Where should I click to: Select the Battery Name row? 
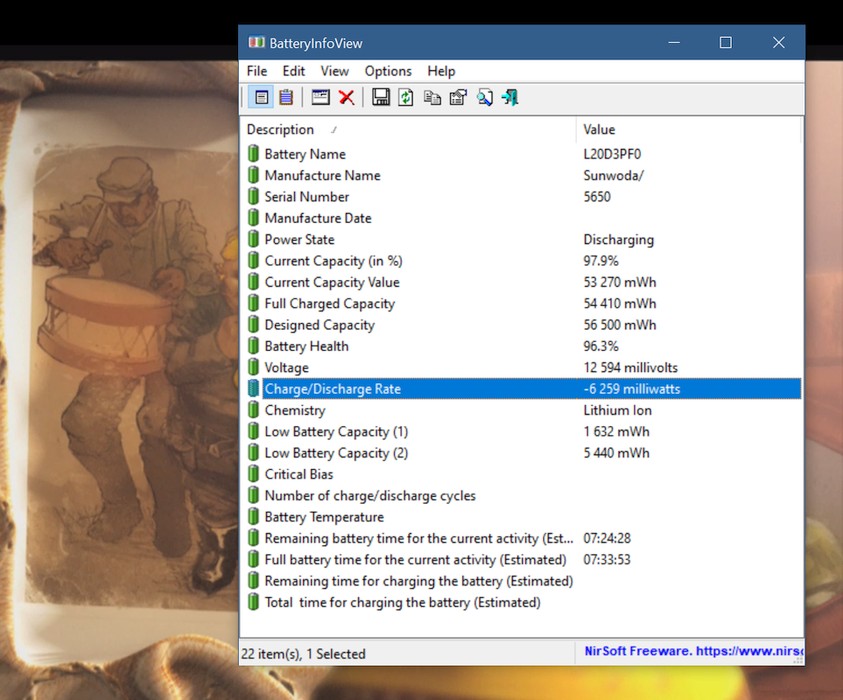coord(523,154)
